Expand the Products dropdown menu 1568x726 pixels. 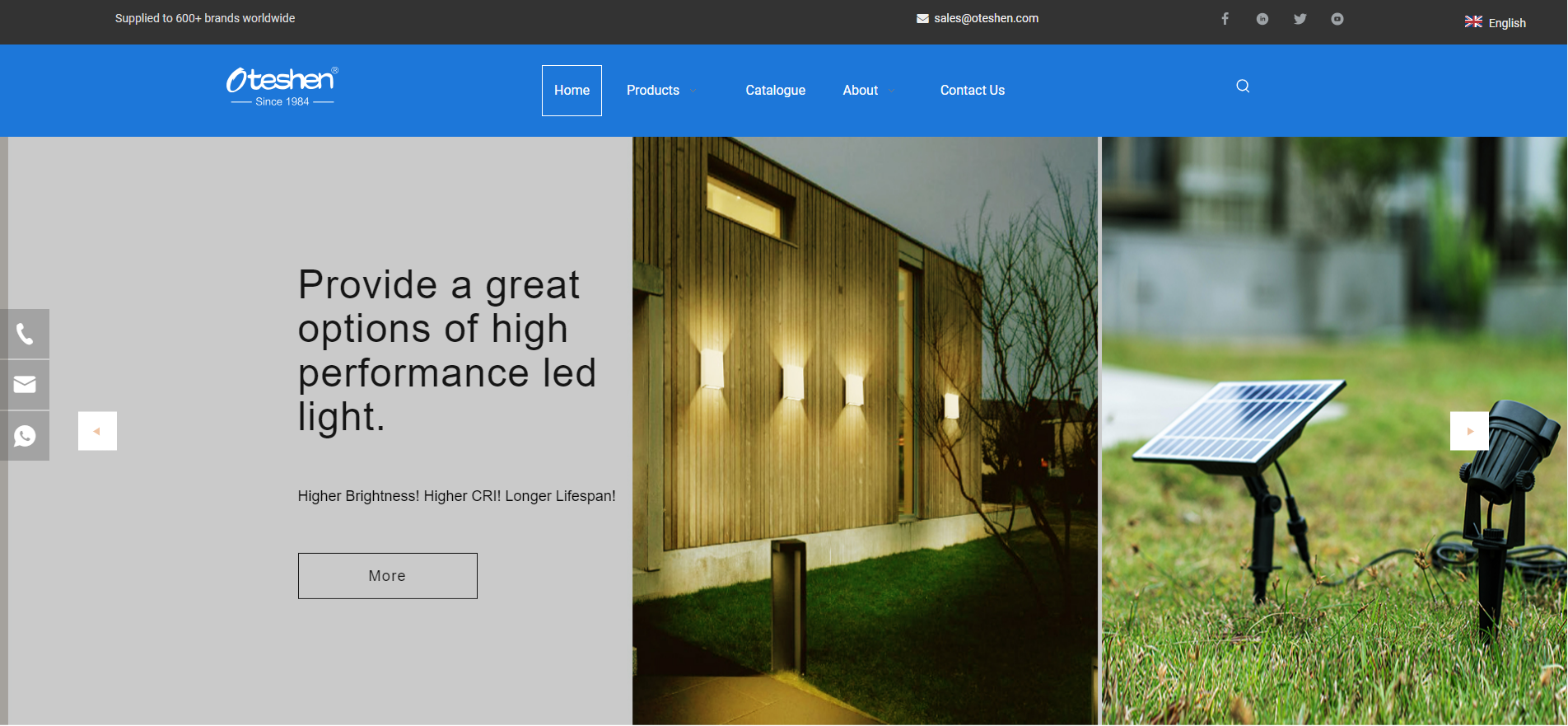tap(661, 91)
